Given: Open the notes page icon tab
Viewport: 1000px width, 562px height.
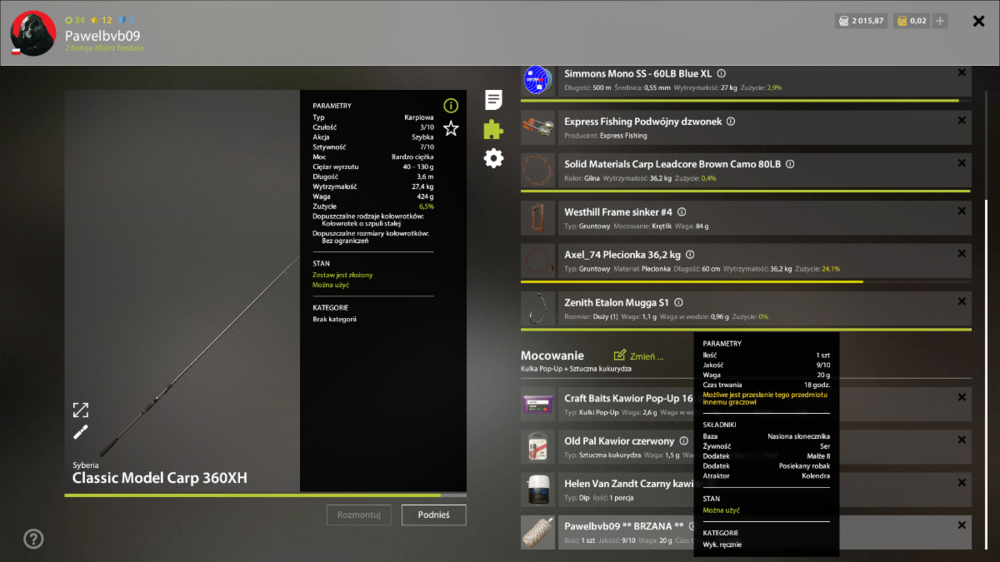Looking at the screenshot, I should pos(493,100).
